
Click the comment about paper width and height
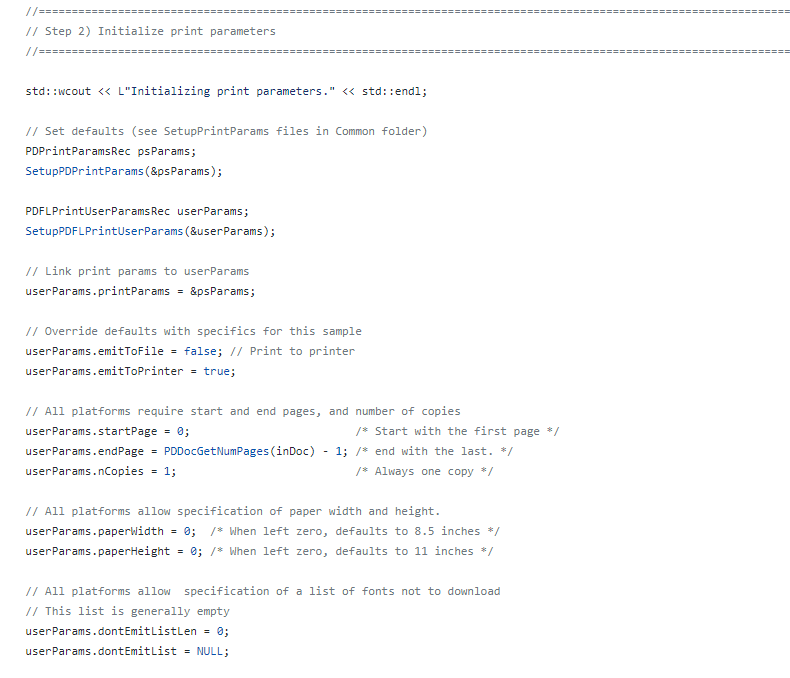point(233,511)
